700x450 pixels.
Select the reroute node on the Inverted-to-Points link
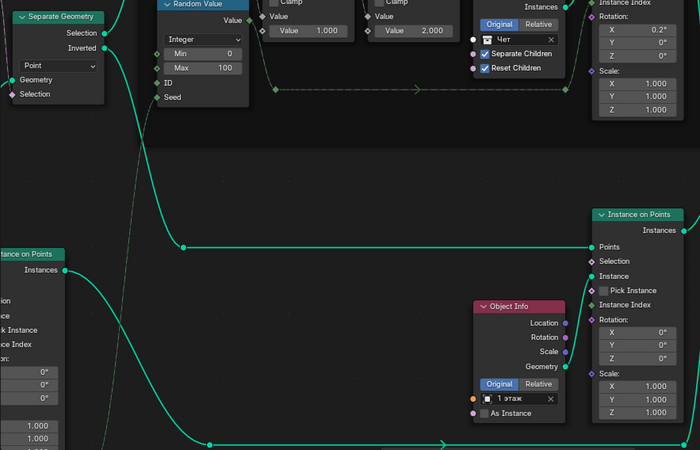coord(183,247)
